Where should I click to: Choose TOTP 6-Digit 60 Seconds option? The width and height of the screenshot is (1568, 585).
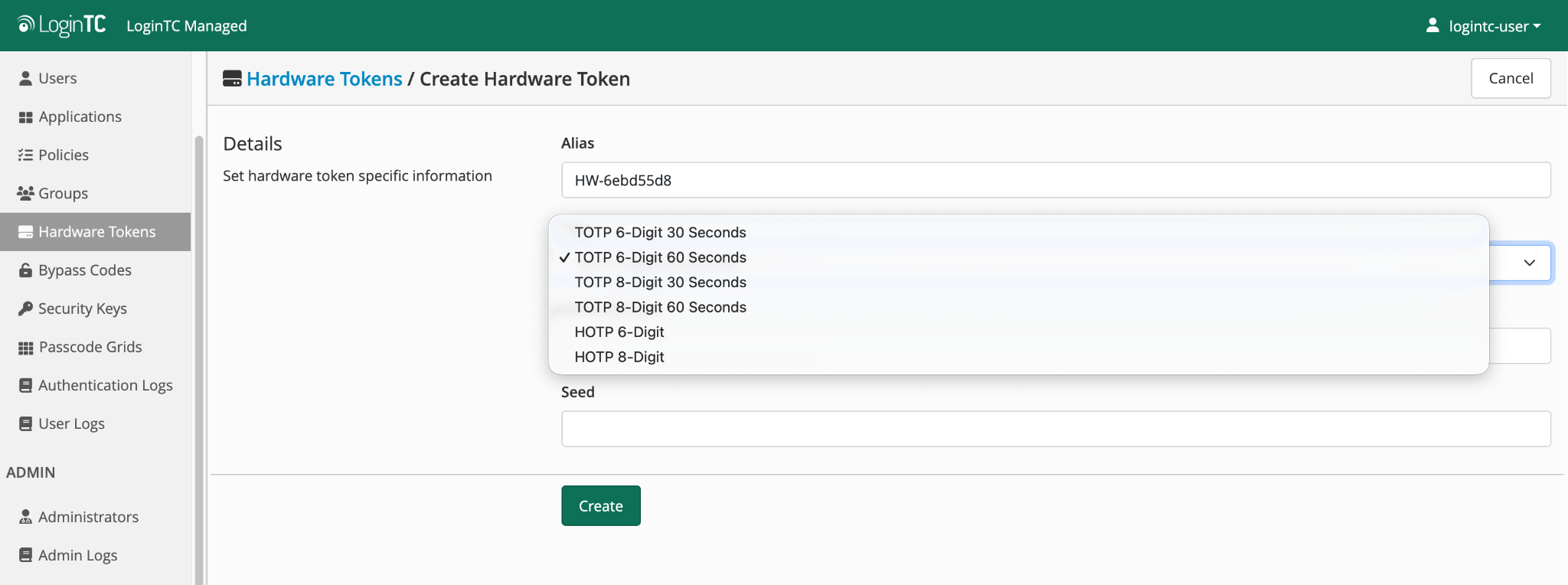point(1018,257)
